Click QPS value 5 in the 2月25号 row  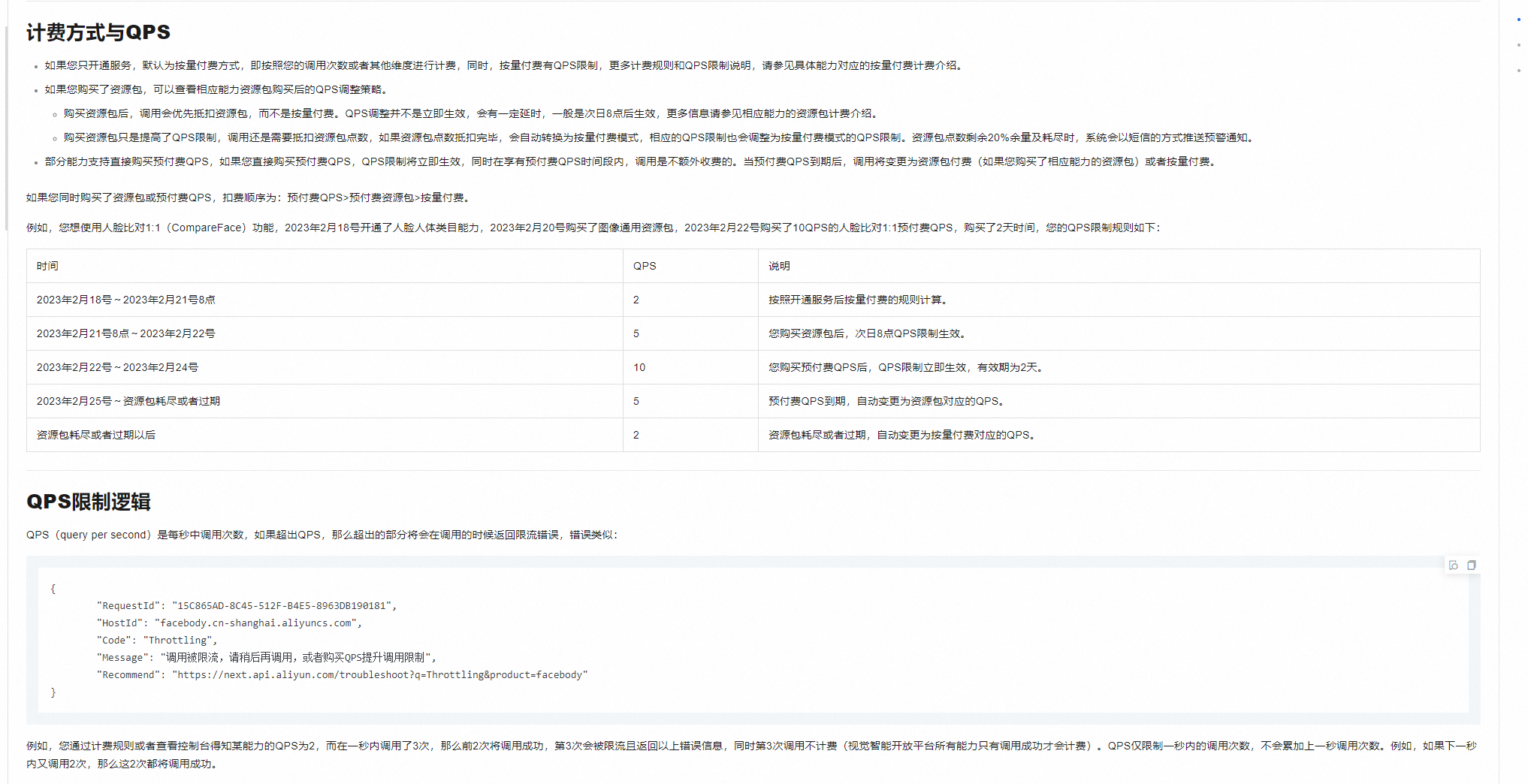(636, 401)
